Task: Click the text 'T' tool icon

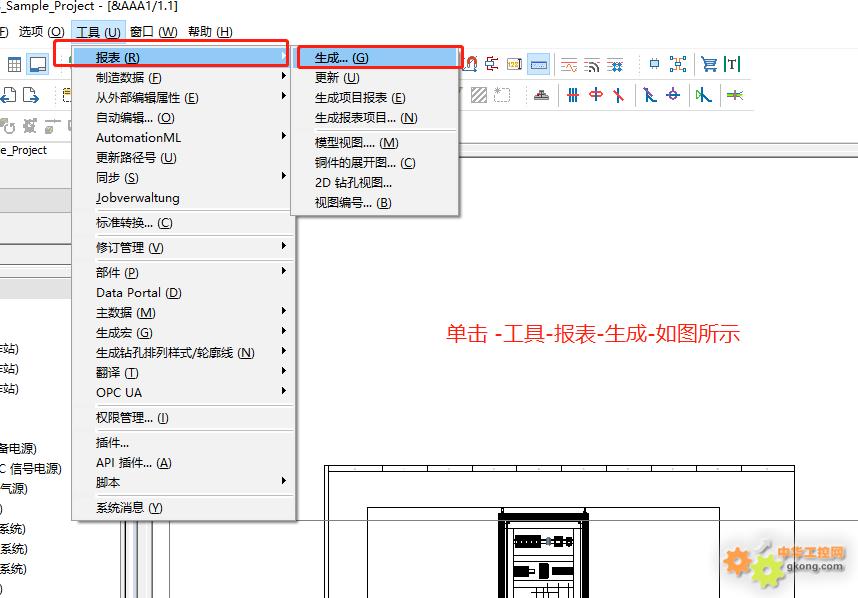Action: [733, 65]
